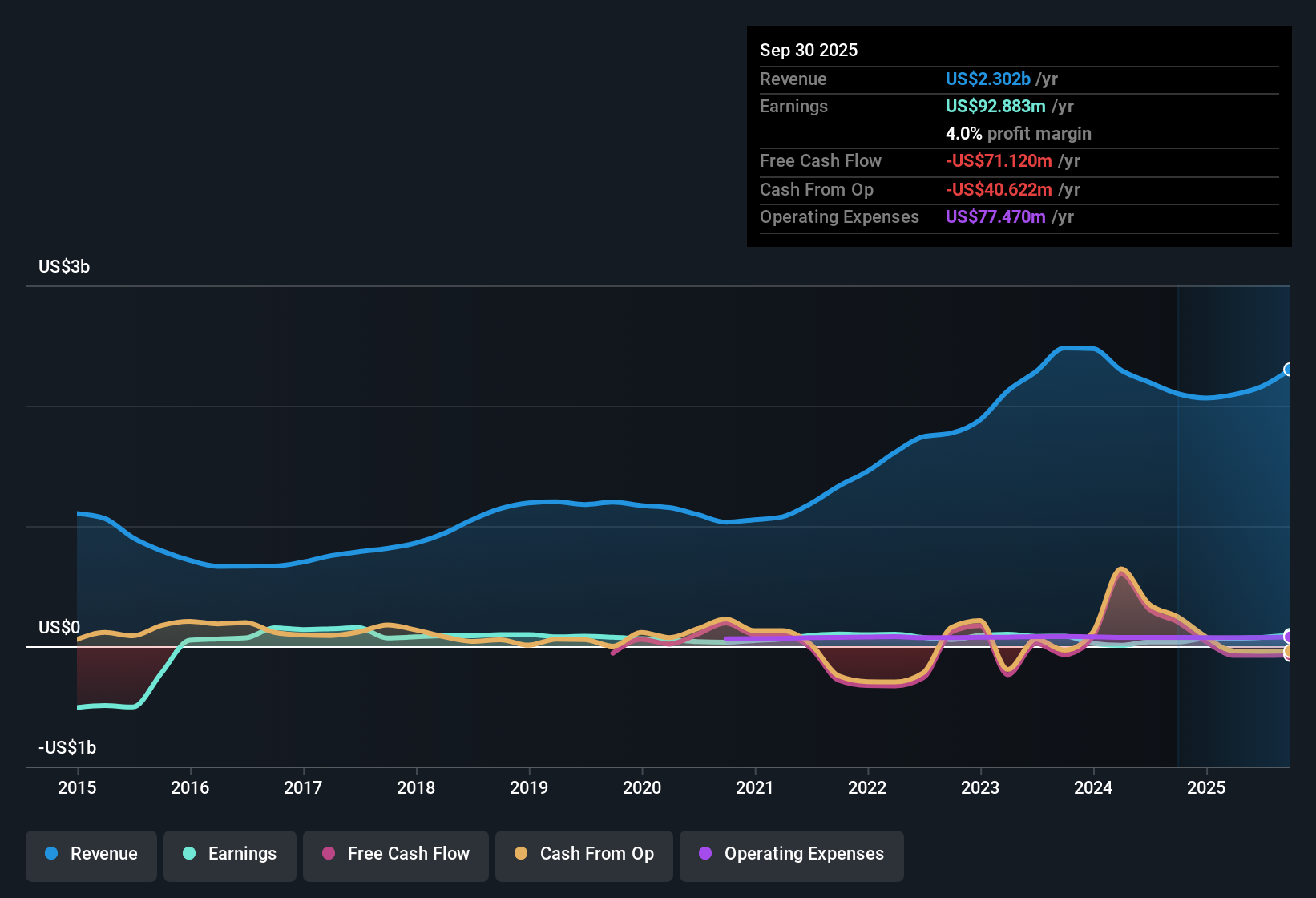Click the 4.0% profit margin row
This screenshot has width=1316, height=898.
1019,134
